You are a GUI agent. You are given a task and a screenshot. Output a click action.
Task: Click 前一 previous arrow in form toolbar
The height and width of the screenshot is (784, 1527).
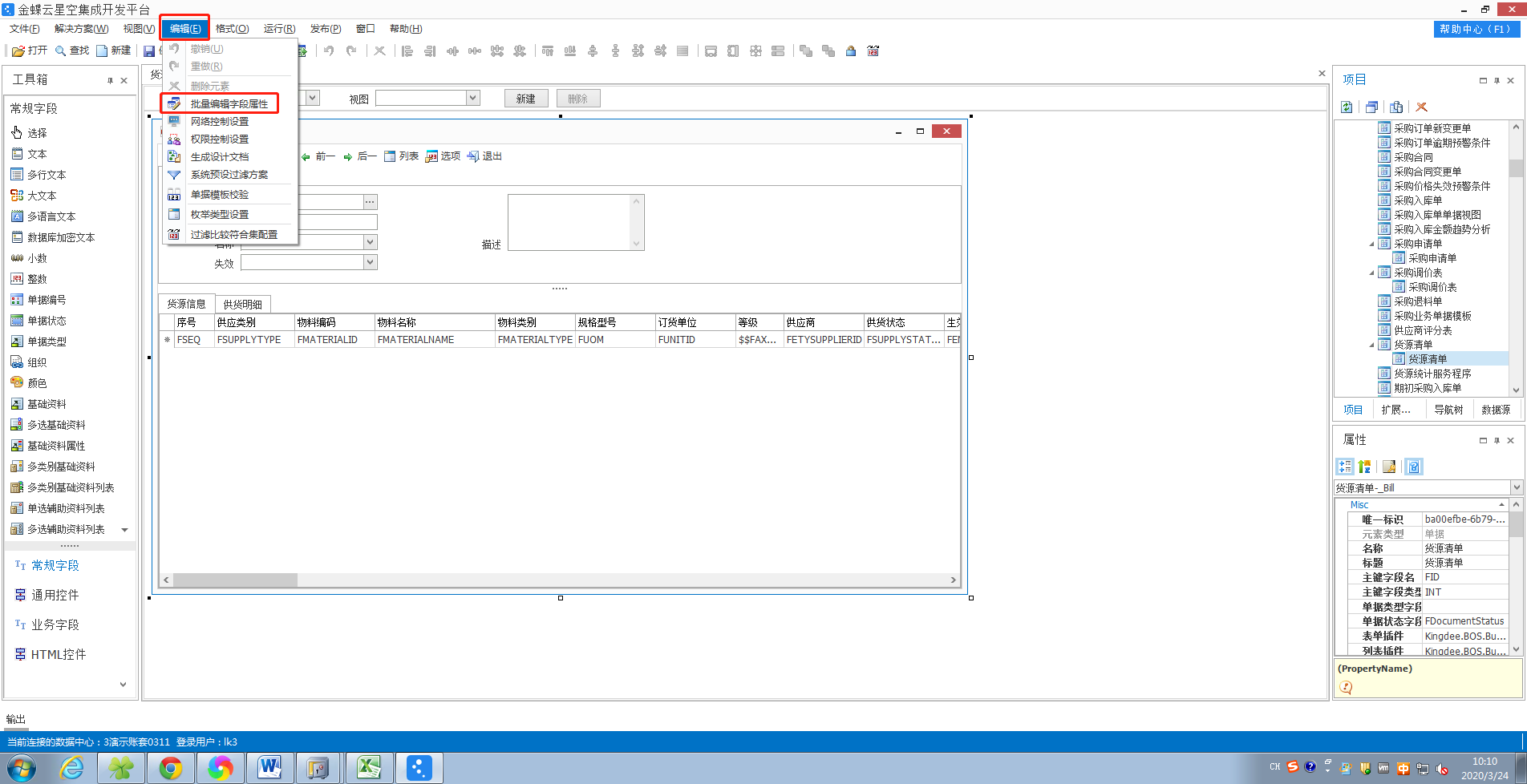point(318,156)
